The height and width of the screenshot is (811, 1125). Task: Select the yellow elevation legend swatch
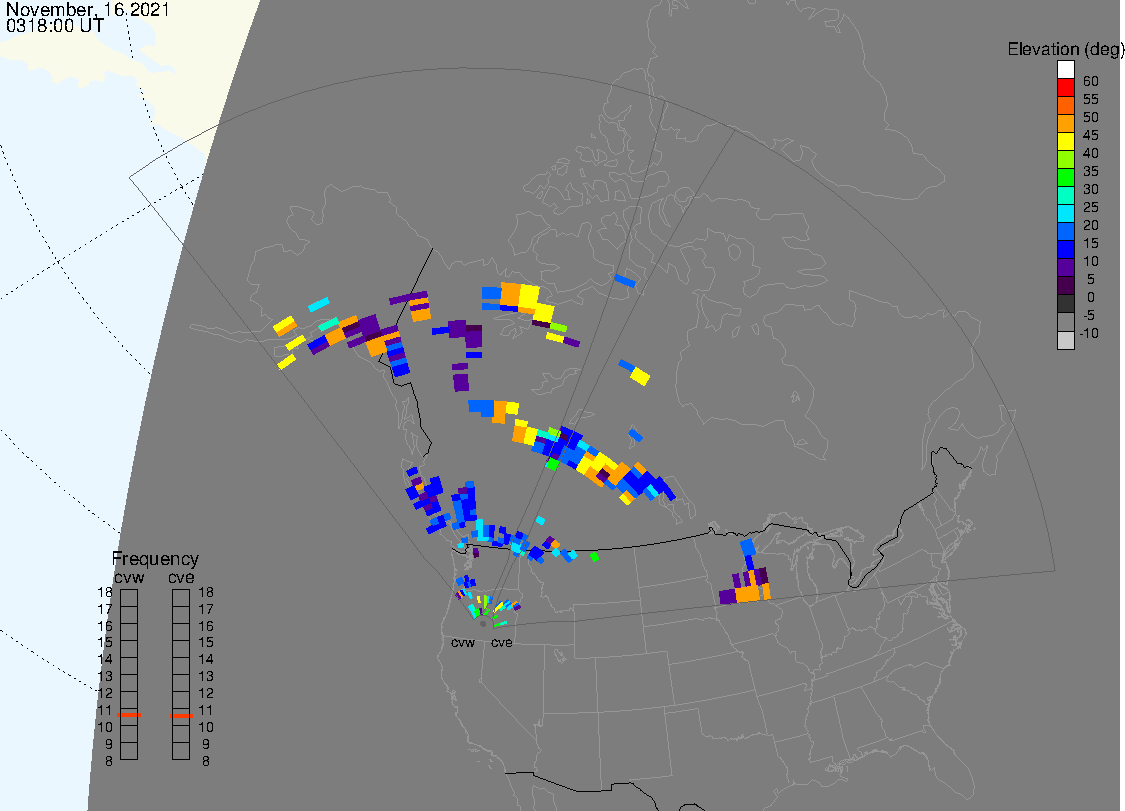tap(1065, 141)
